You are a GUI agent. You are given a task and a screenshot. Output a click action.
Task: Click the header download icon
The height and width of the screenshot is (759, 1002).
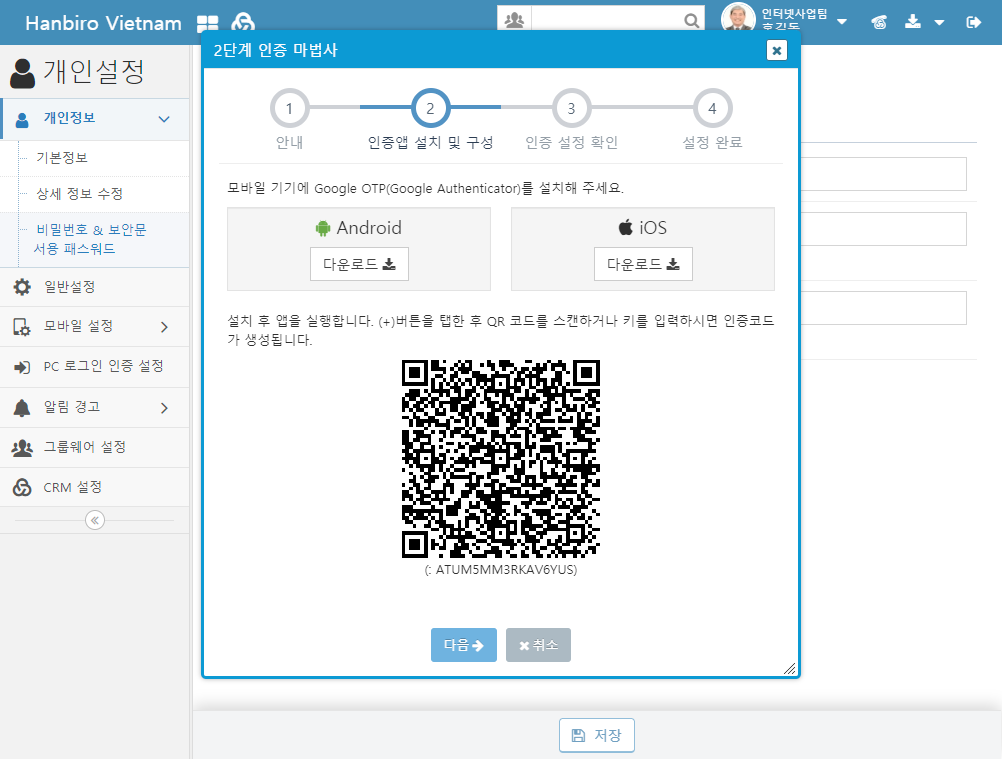[x=913, y=22]
